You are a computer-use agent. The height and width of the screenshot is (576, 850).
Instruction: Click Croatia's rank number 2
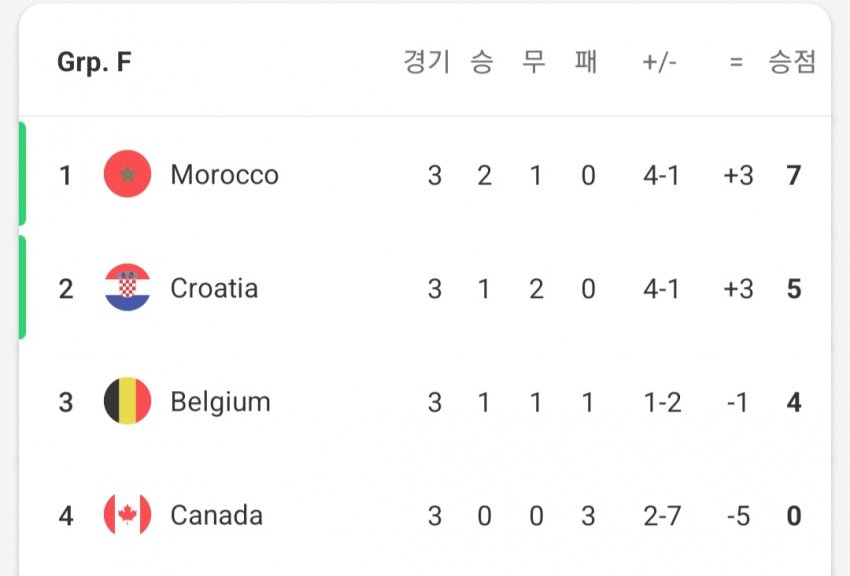[x=66, y=289]
